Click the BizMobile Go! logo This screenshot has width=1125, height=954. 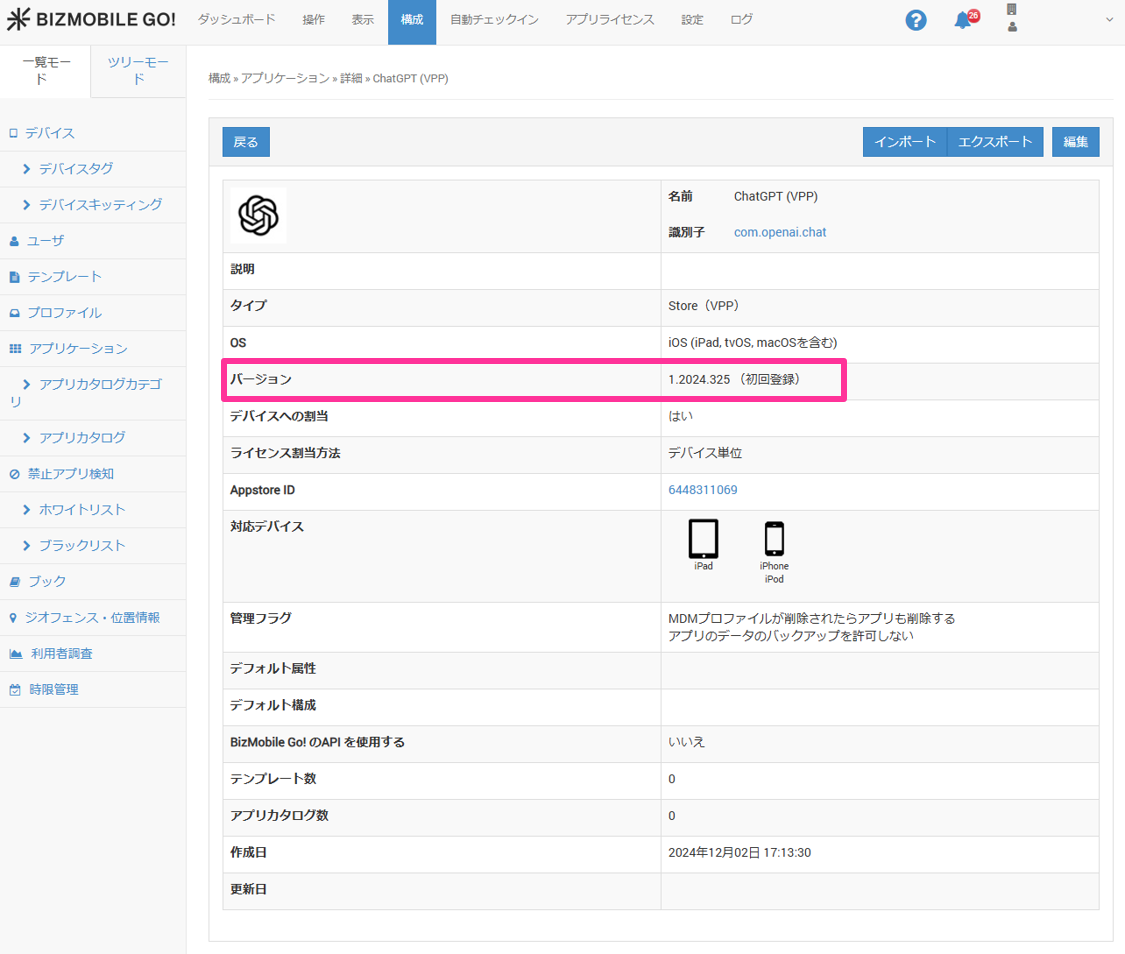pyautogui.click(x=91, y=20)
